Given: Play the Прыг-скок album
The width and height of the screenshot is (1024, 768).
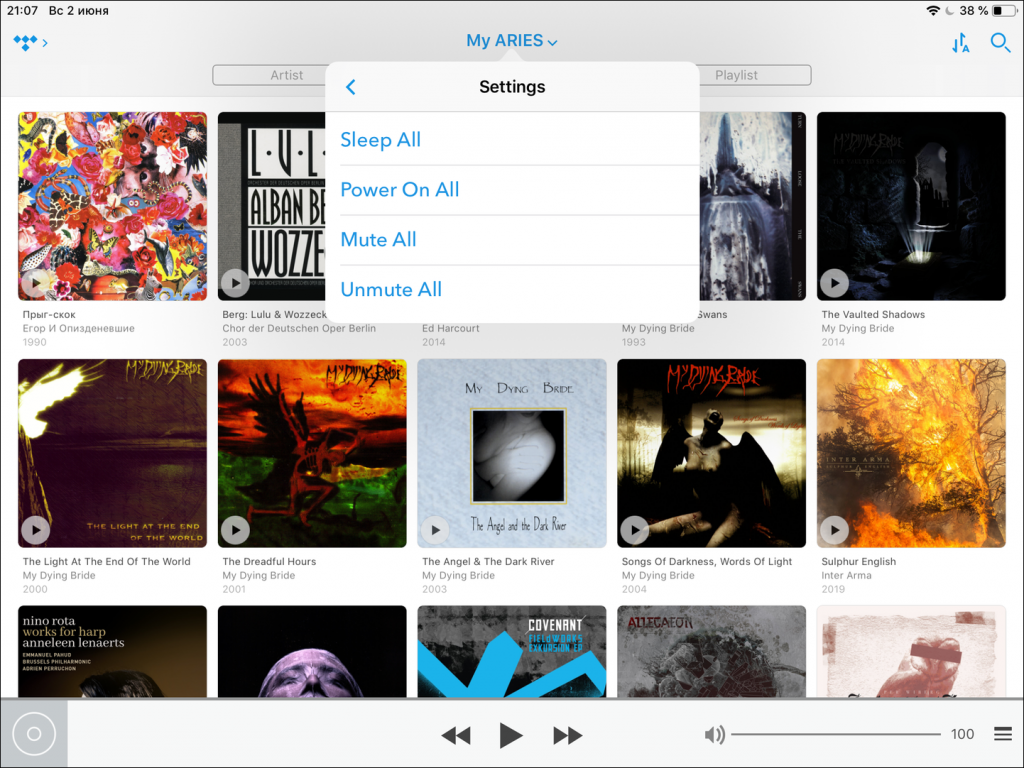Looking at the screenshot, I should point(36,283).
